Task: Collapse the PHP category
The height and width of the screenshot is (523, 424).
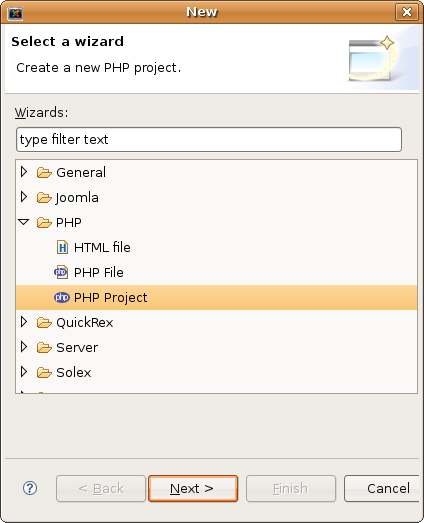Action: pyautogui.click(x=24, y=222)
